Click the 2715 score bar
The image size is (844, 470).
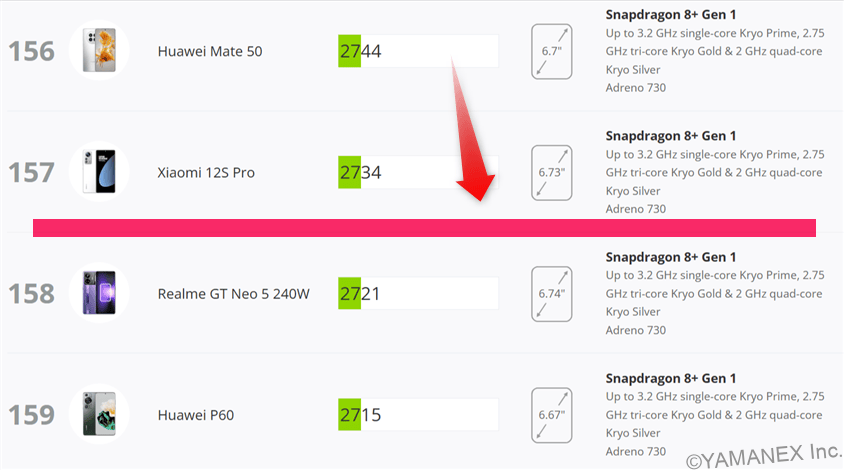[417, 414]
